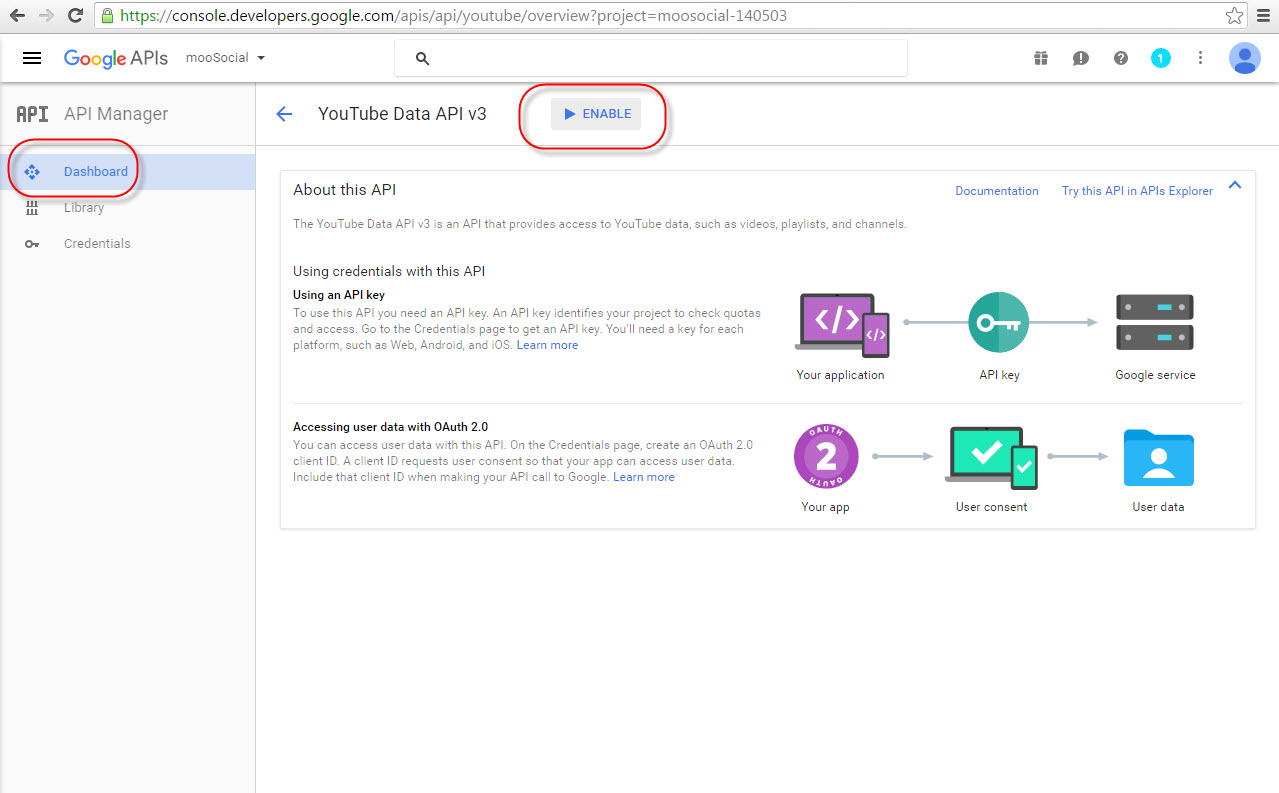The image size is (1279, 793).
Task: Click the search magnifier in the top bar
Action: point(421,58)
